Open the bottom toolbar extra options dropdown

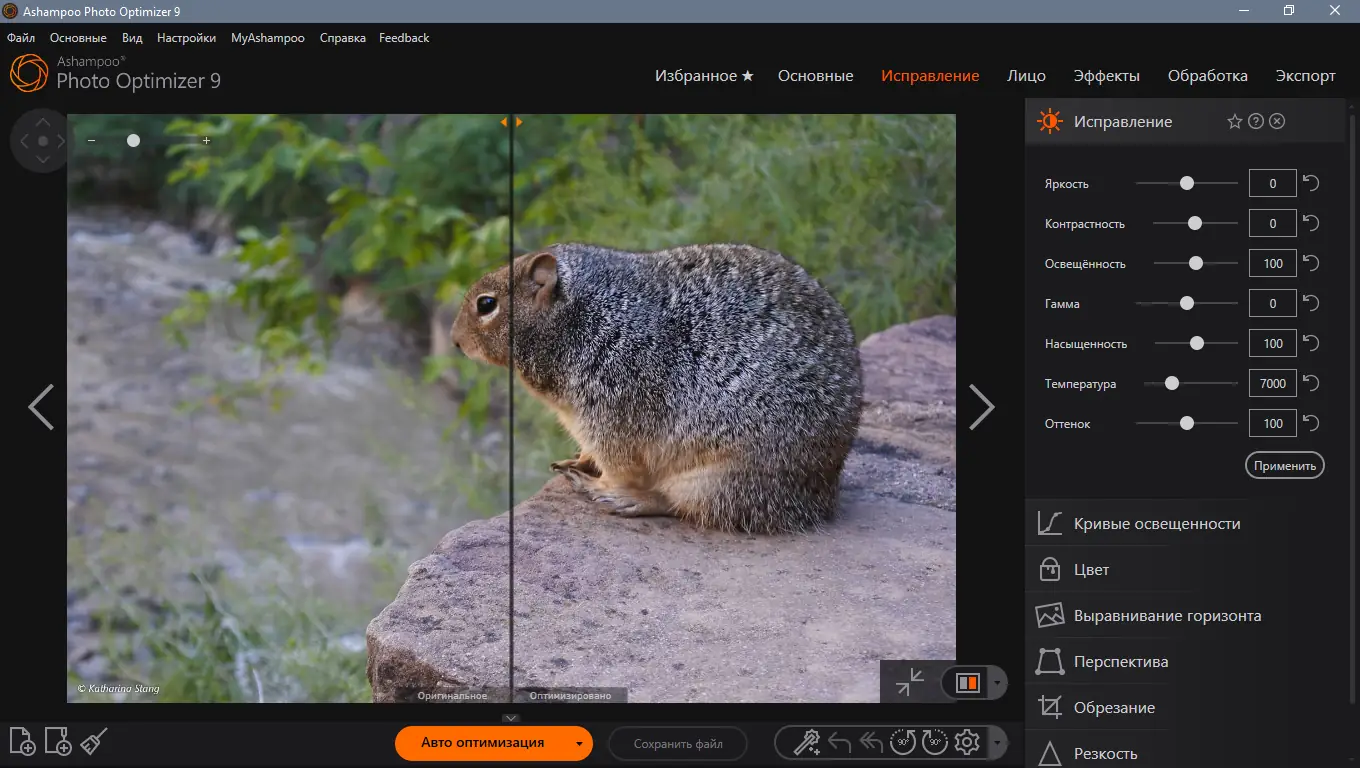click(997, 743)
